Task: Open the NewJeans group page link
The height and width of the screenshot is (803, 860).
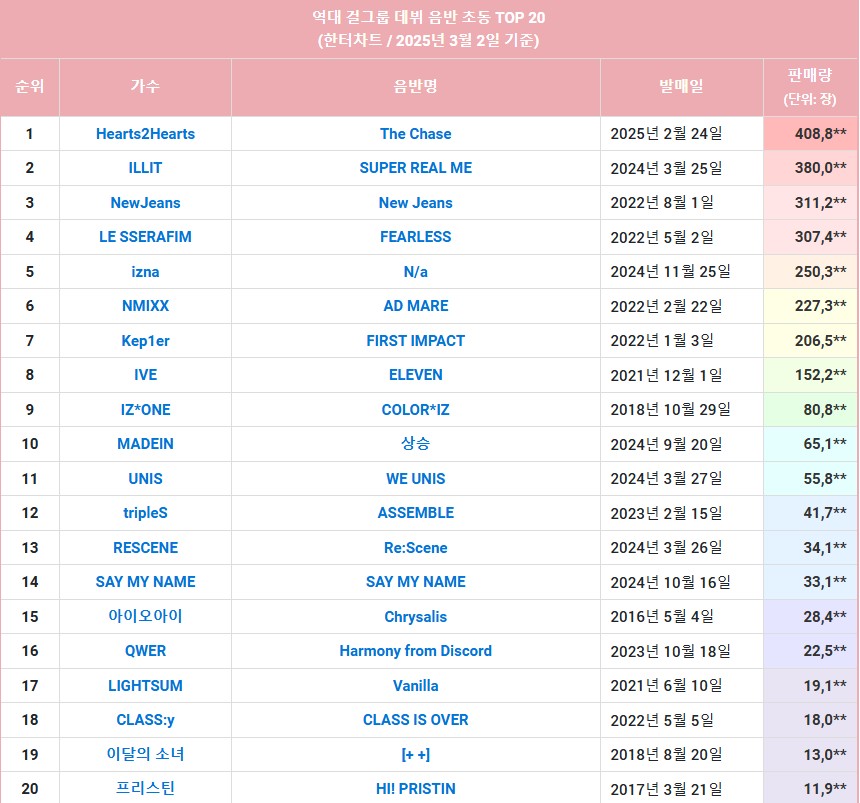Action: click(x=145, y=203)
